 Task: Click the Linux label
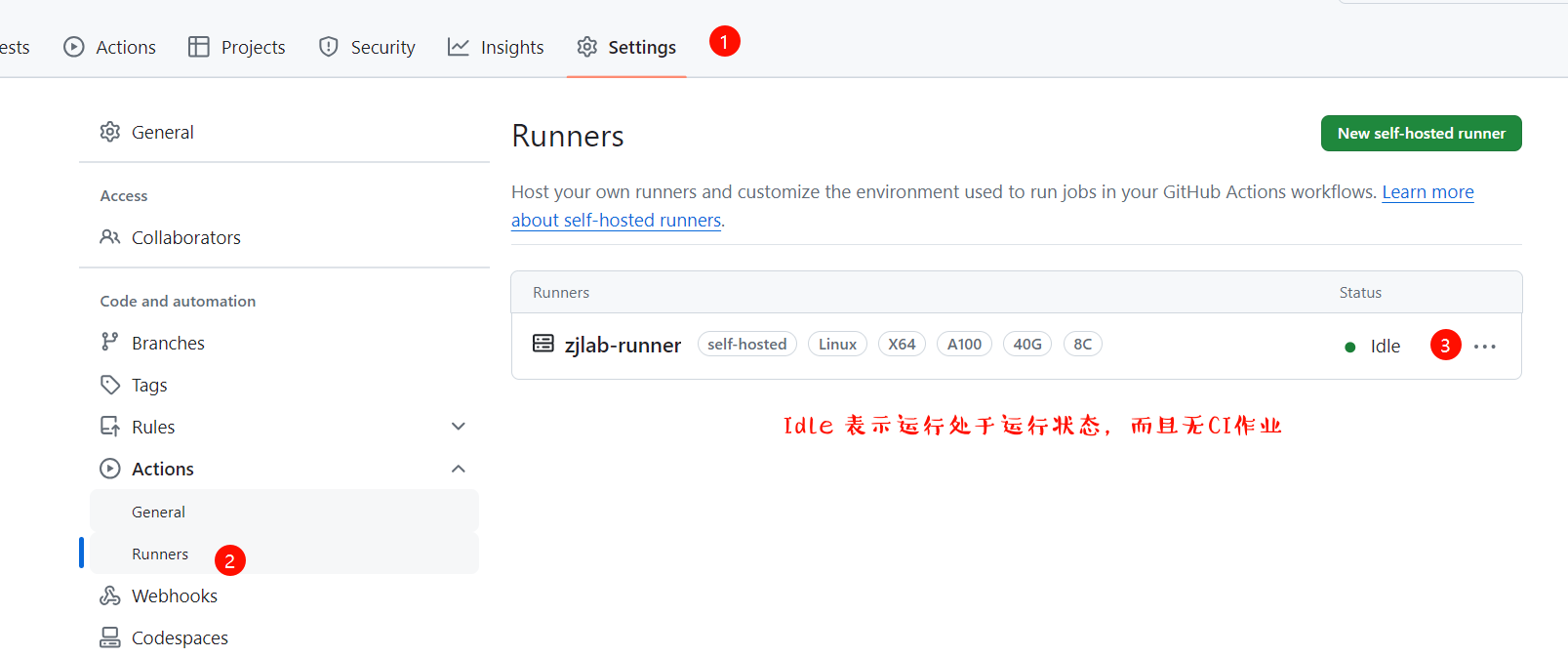tap(837, 344)
